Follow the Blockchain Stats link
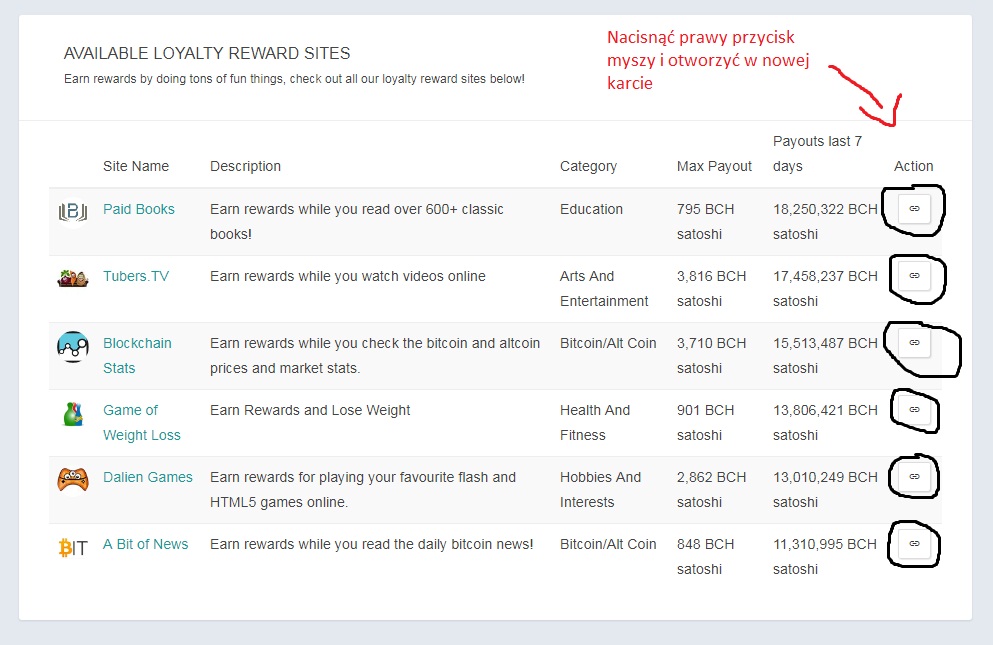The height and width of the screenshot is (645, 993). pos(137,355)
